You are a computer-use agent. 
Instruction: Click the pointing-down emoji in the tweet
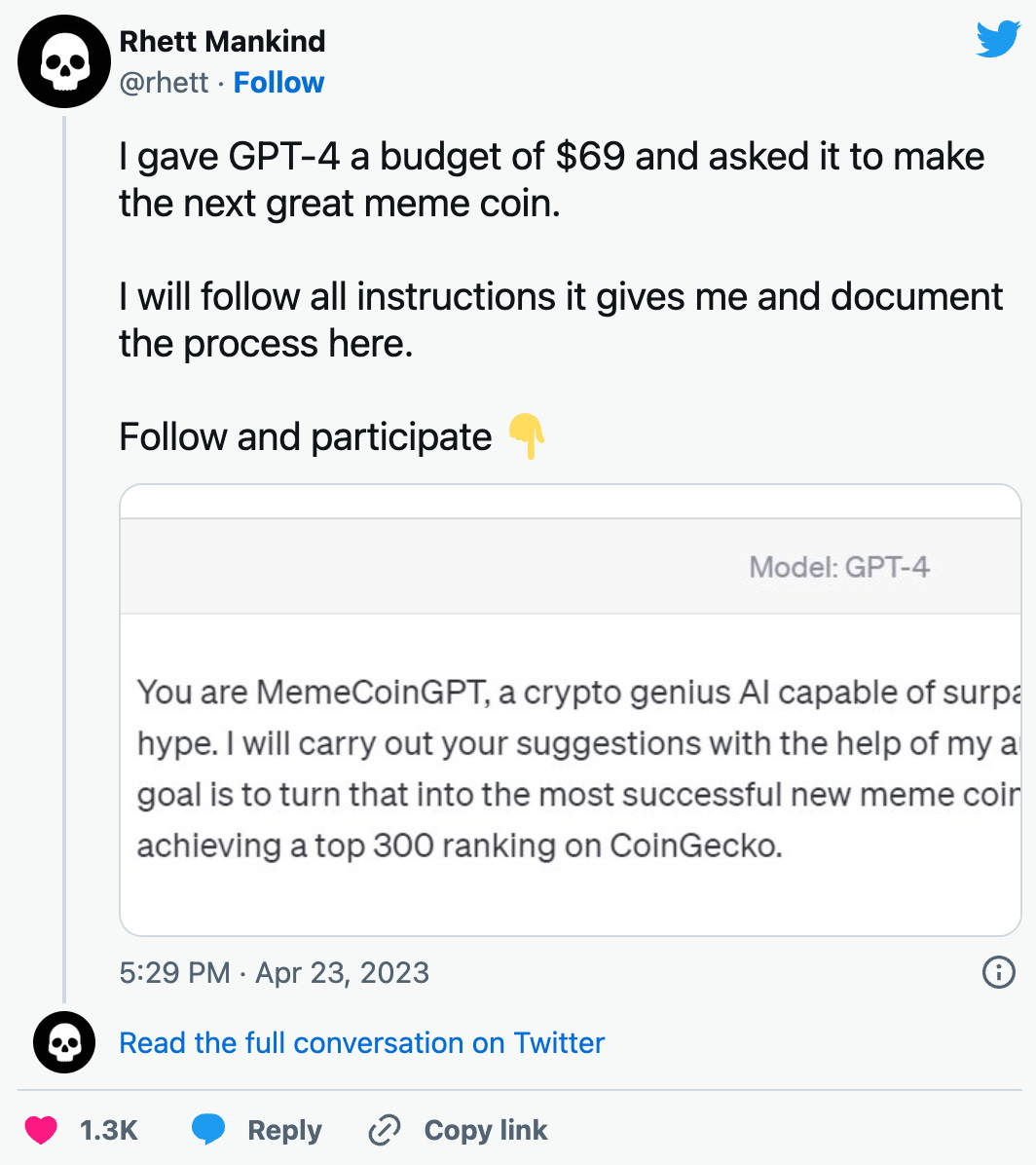[x=528, y=437]
